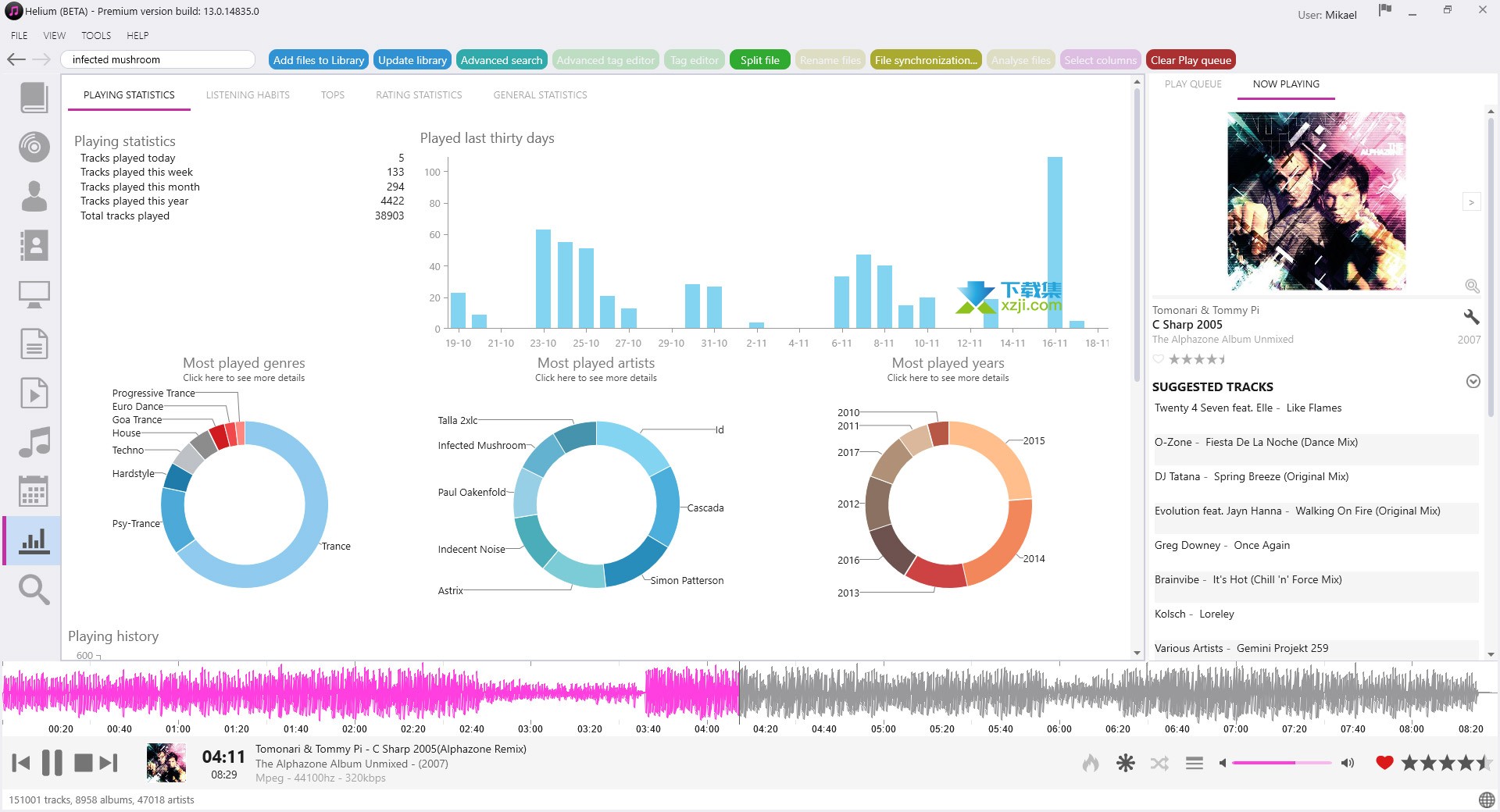Switch to Listening Habits tab
This screenshot has height=812, width=1500.
point(248,94)
